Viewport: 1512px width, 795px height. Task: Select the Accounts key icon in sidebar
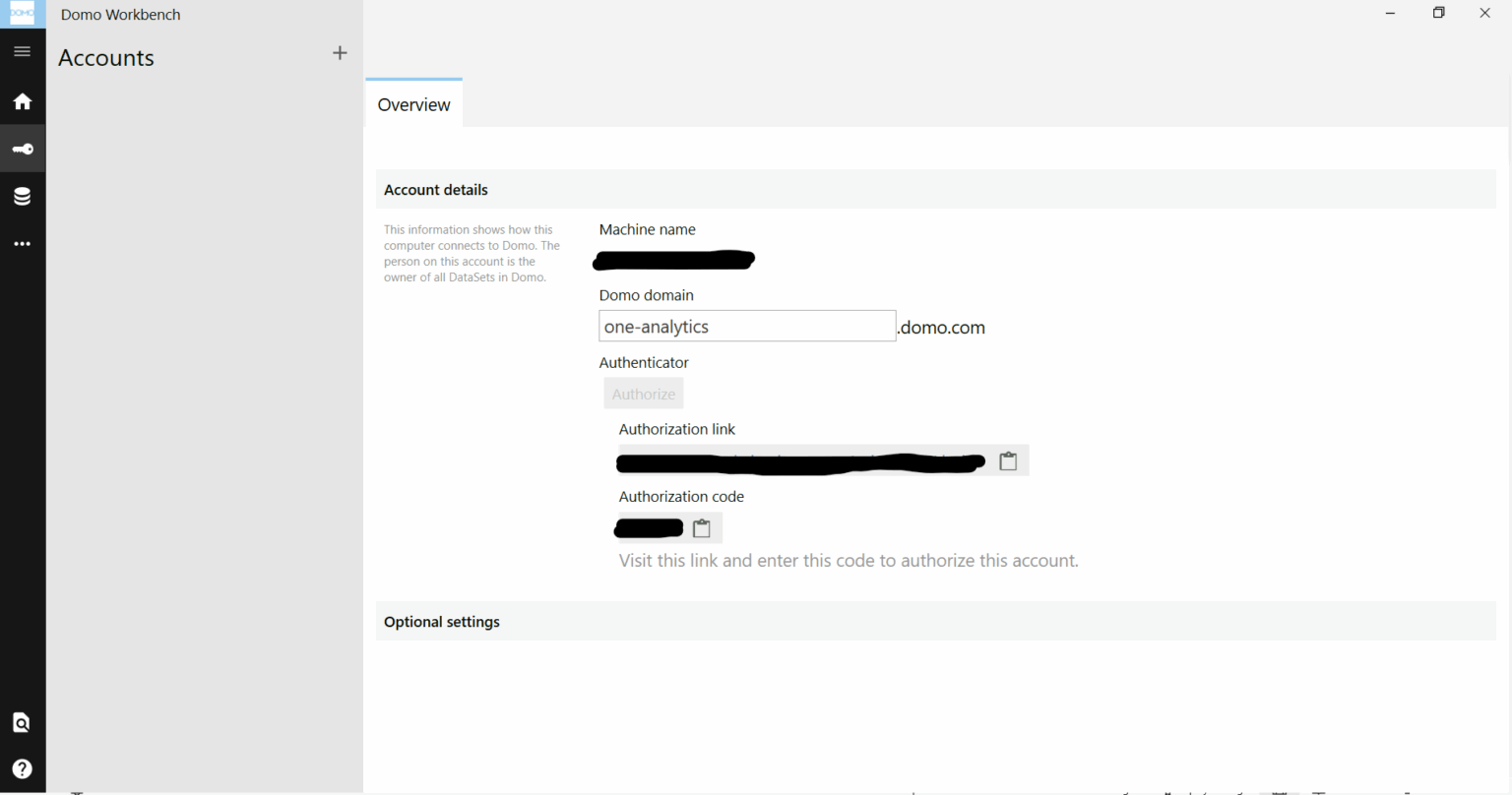click(22, 148)
